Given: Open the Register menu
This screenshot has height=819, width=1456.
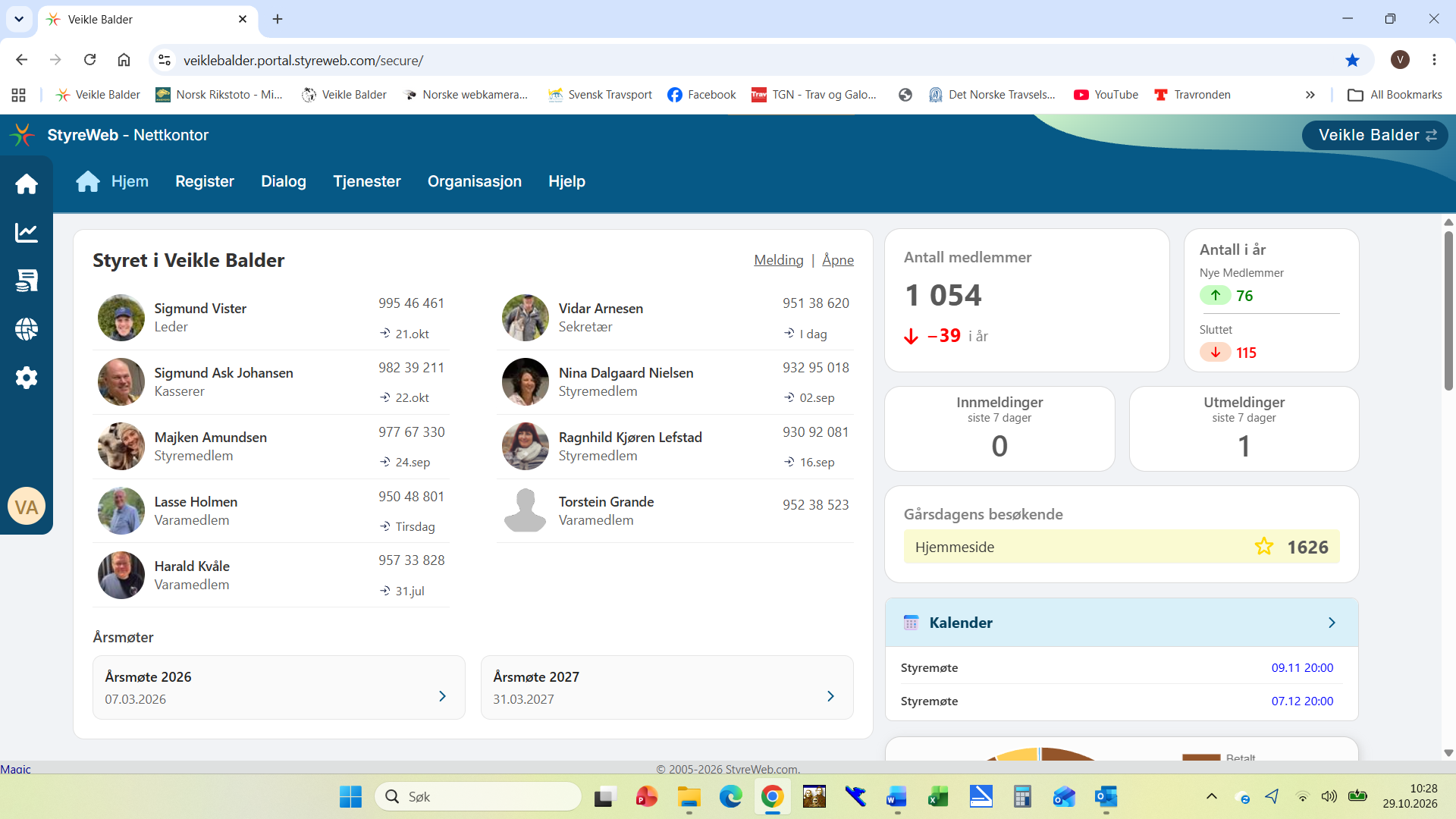Looking at the screenshot, I should coord(205,181).
